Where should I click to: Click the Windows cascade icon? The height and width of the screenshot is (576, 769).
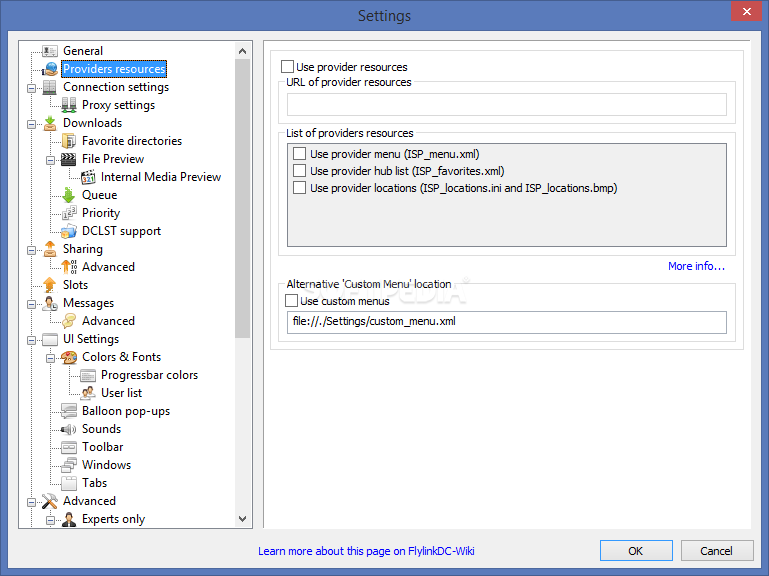pos(69,465)
